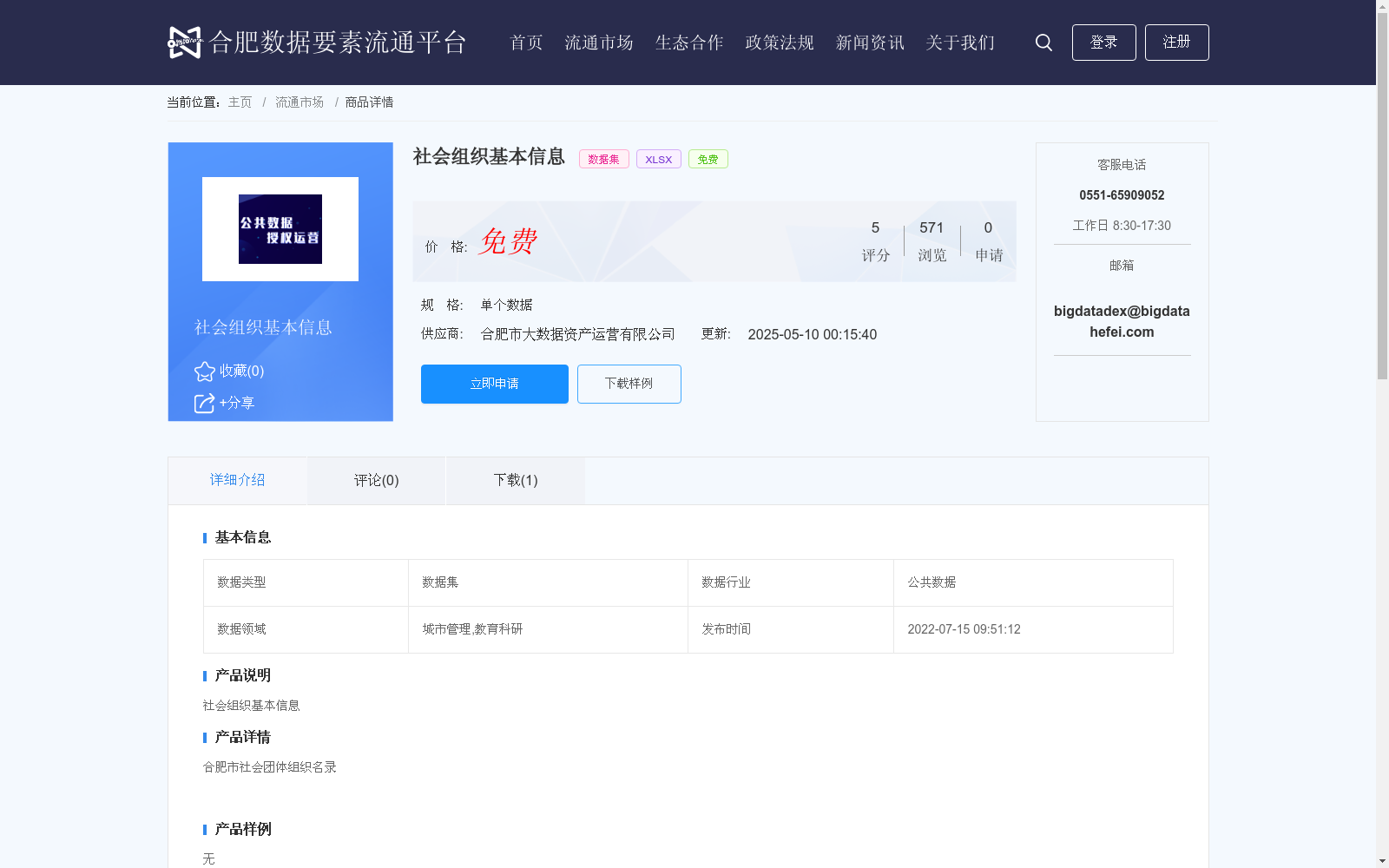Open the 流通市场 navigation item
Screen dimensions: 1389x868
[599, 43]
